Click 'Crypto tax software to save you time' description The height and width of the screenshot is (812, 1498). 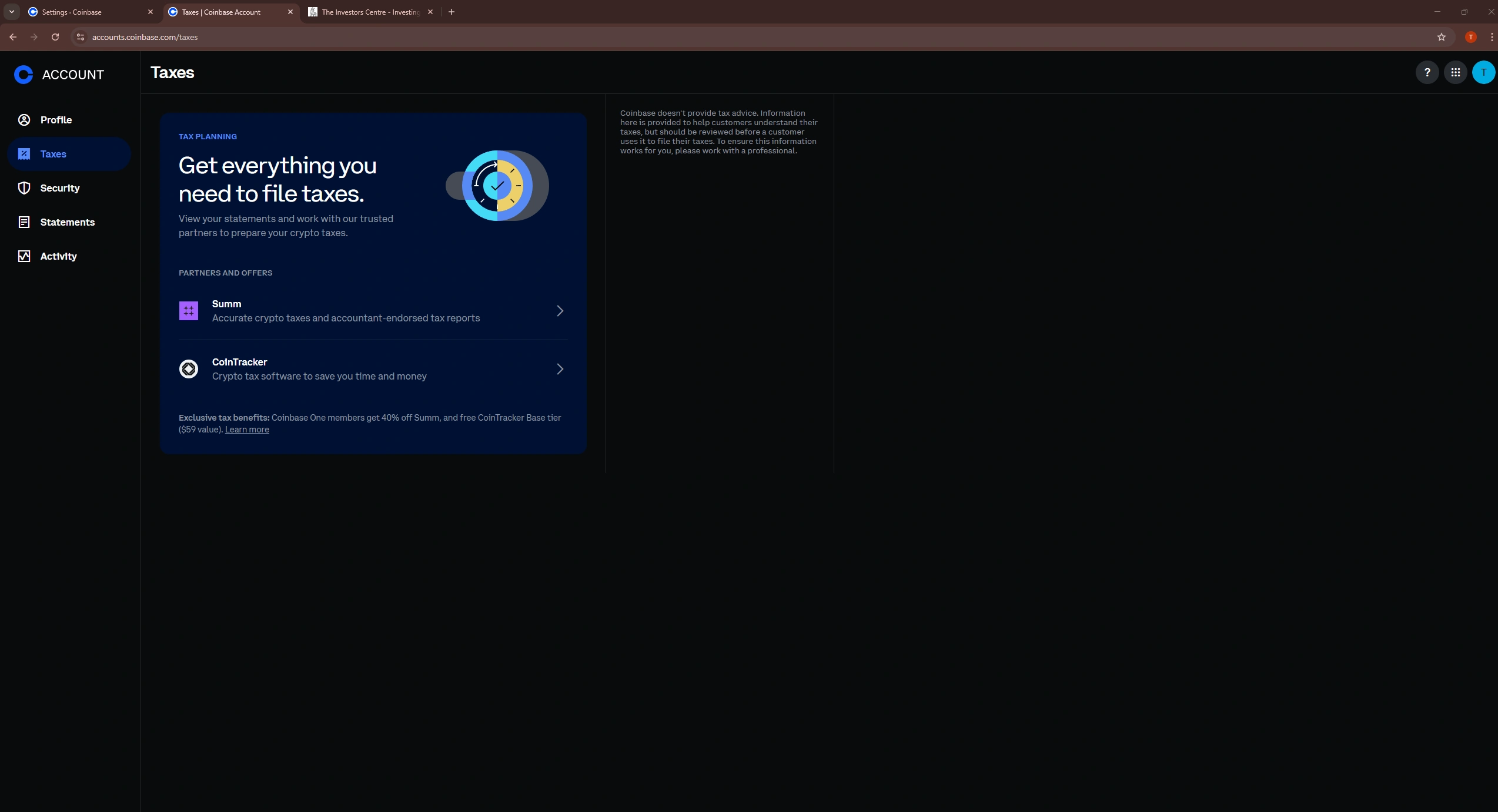tap(319, 376)
